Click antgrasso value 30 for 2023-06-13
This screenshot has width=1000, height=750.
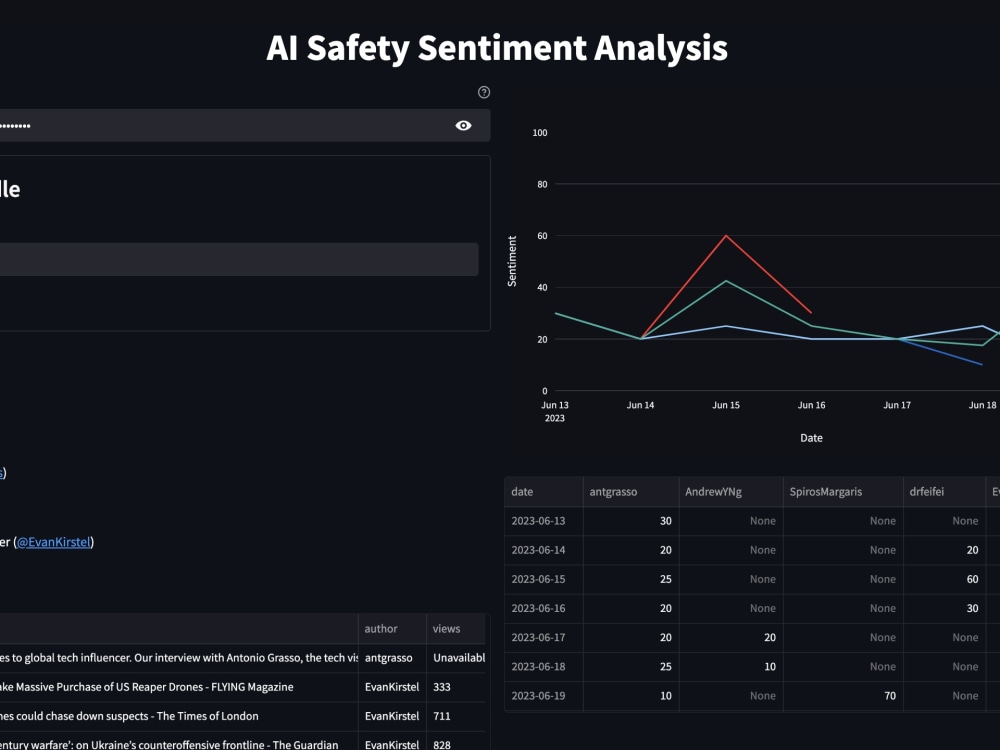point(631,521)
